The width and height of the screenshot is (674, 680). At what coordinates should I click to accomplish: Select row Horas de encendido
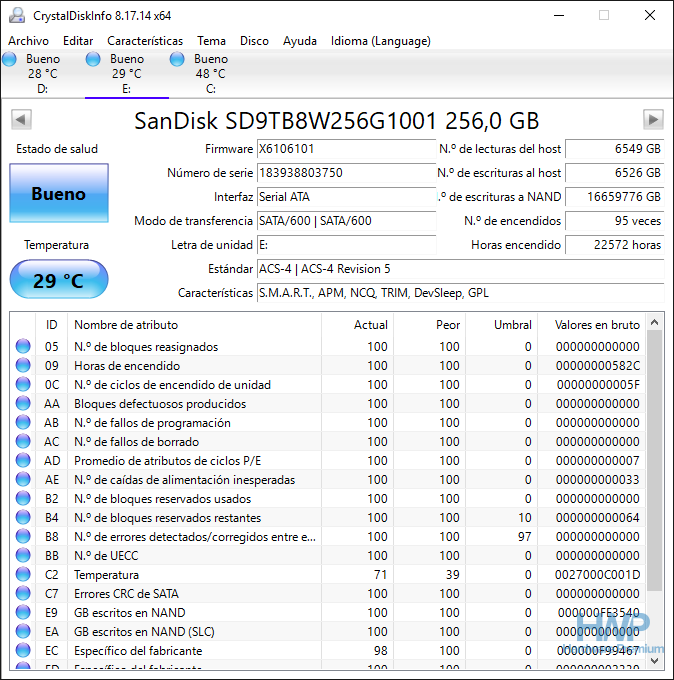[328, 366]
